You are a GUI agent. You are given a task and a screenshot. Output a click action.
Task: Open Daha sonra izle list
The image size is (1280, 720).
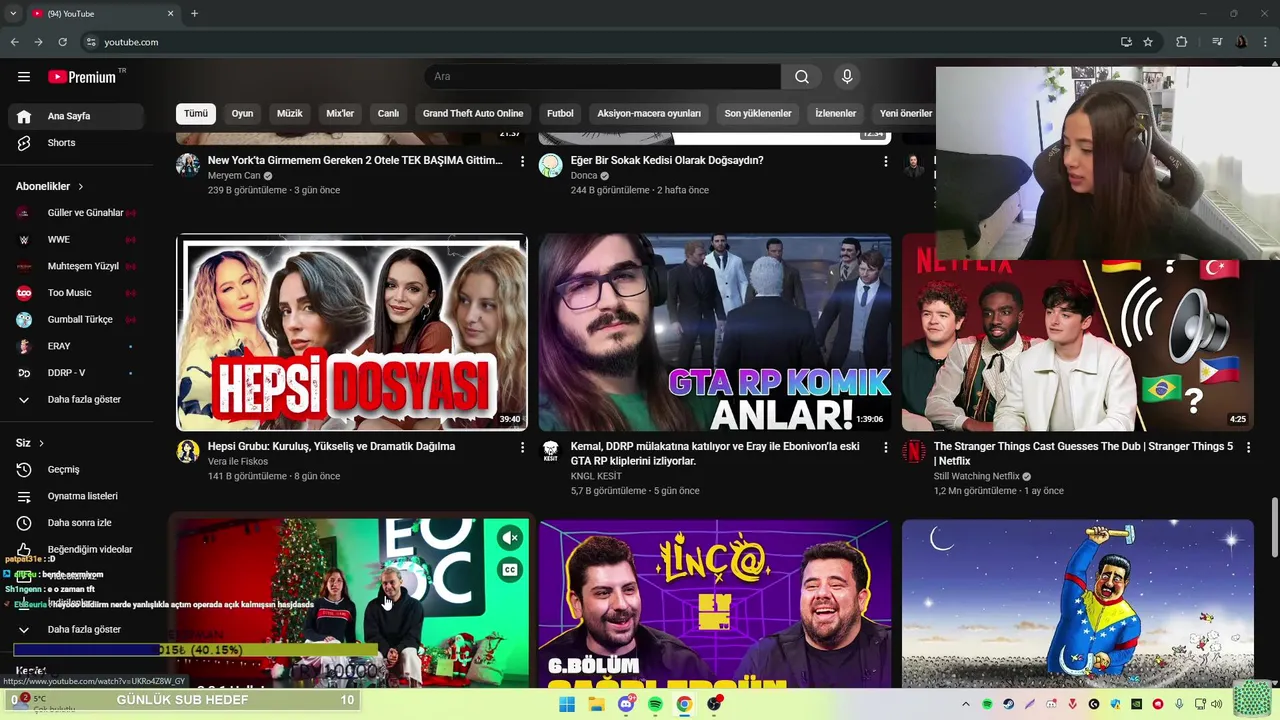[x=75, y=523]
